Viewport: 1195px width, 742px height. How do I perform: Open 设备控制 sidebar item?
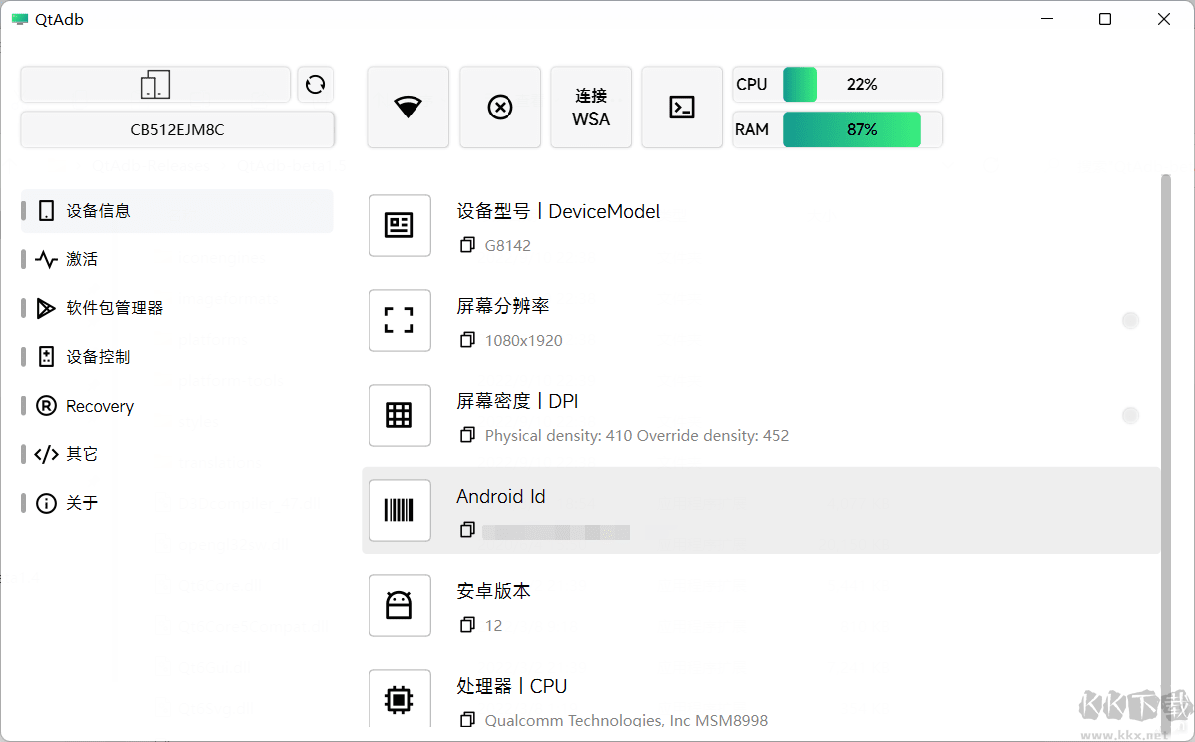[x=177, y=357]
